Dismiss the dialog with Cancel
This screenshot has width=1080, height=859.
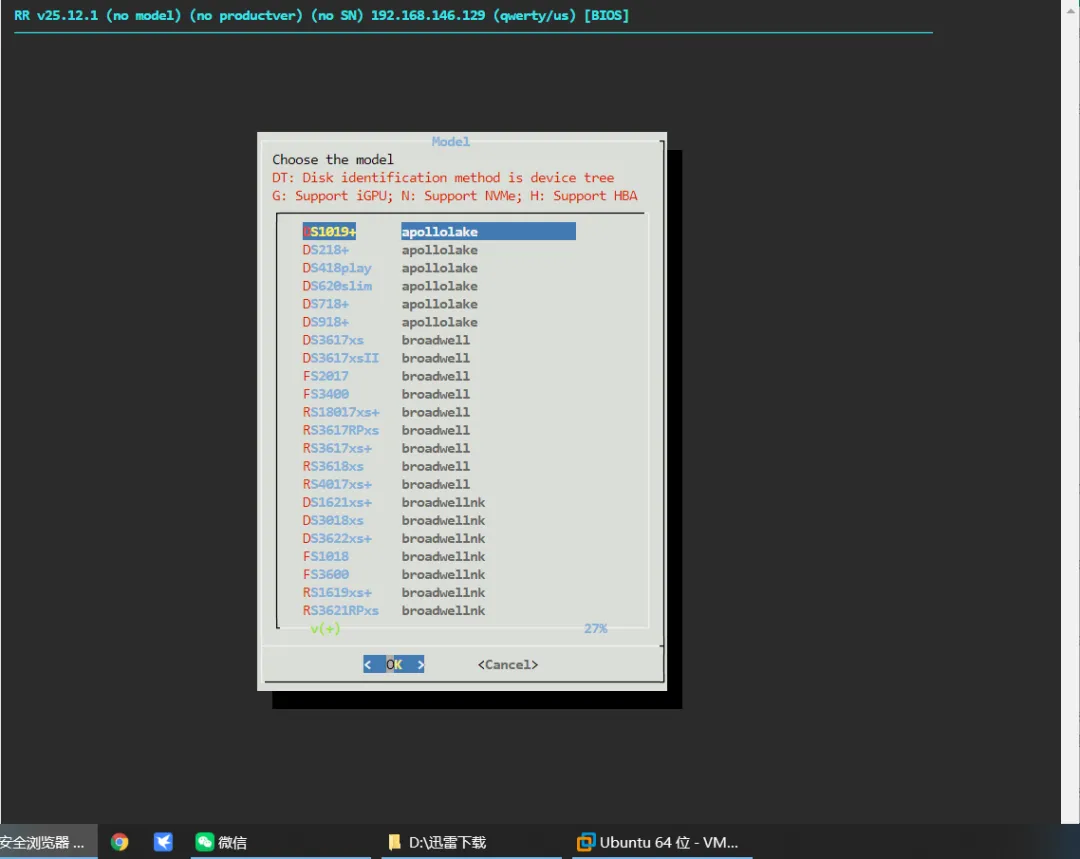[x=508, y=664]
